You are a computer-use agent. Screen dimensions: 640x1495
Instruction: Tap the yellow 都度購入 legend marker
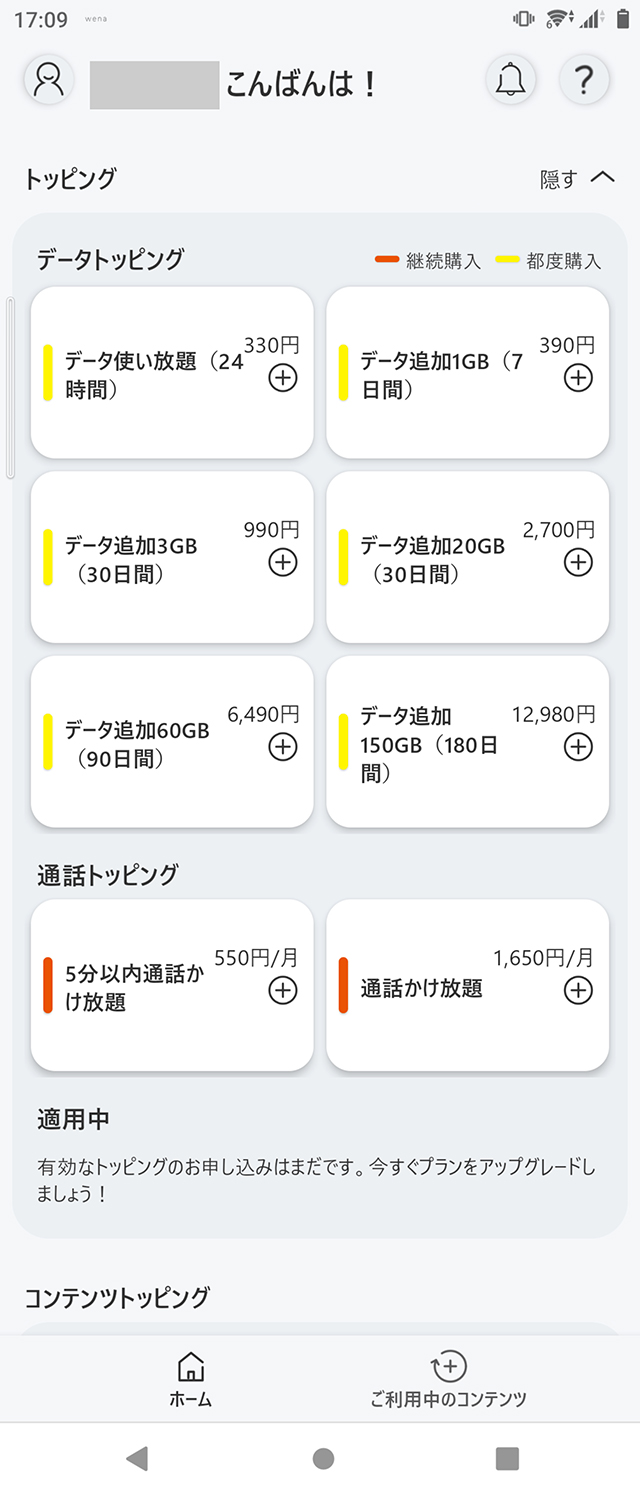507,261
